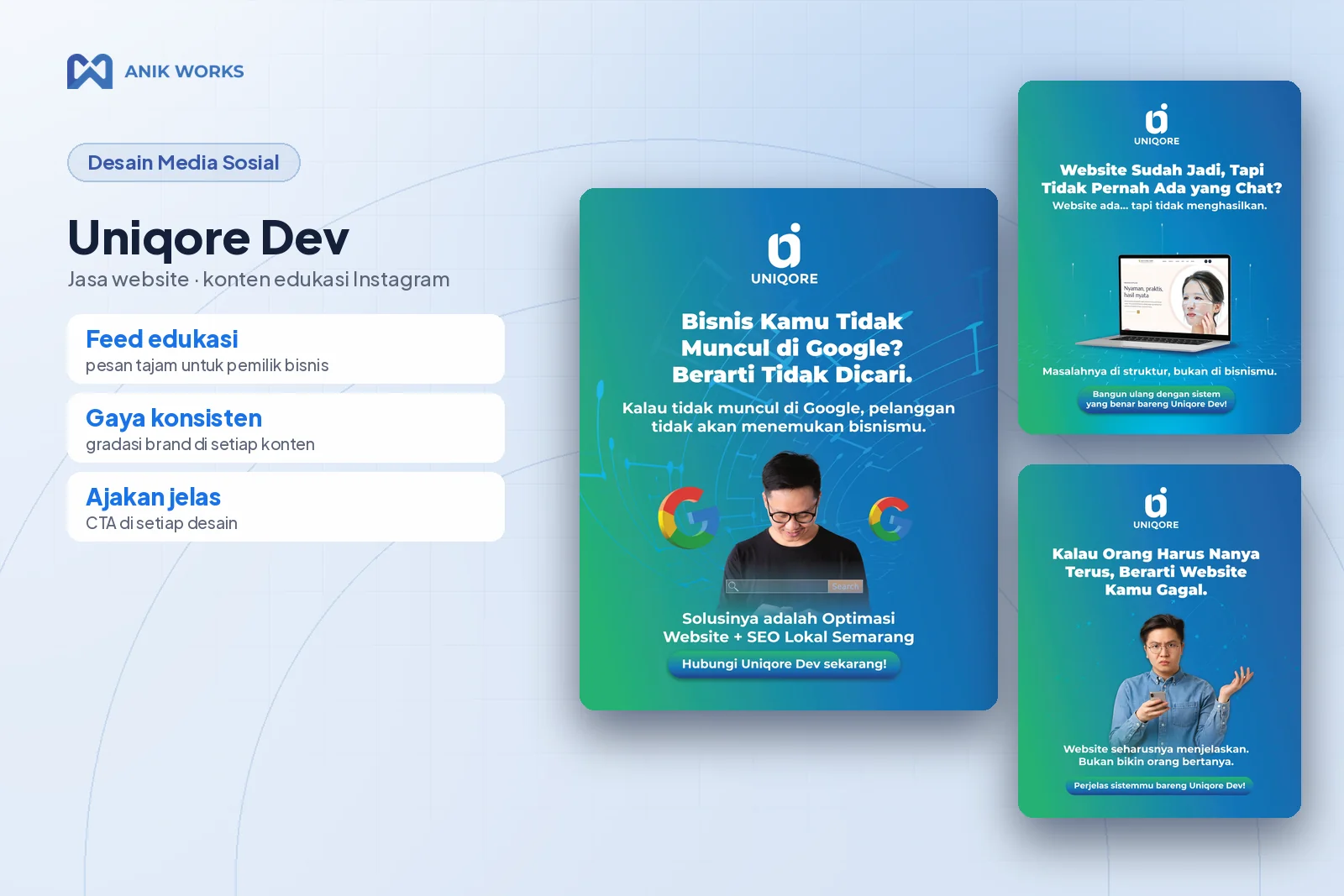Viewport: 1344px width, 896px height.
Task: Click headline Bisnis Kamu Tidak Muncul di Google
Action: click(791, 348)
